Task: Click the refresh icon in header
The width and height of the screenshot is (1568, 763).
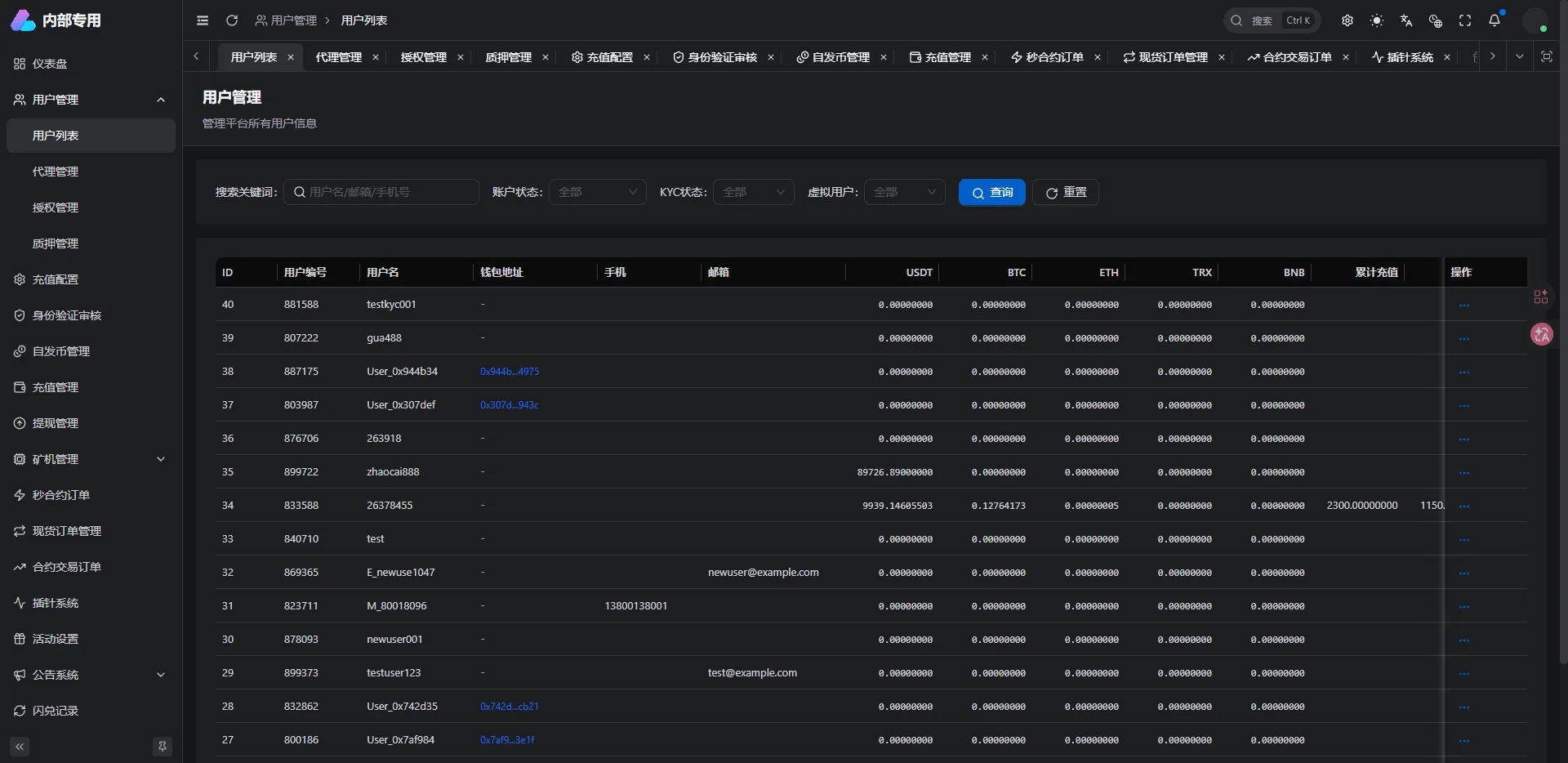Action: pos(232,20)
